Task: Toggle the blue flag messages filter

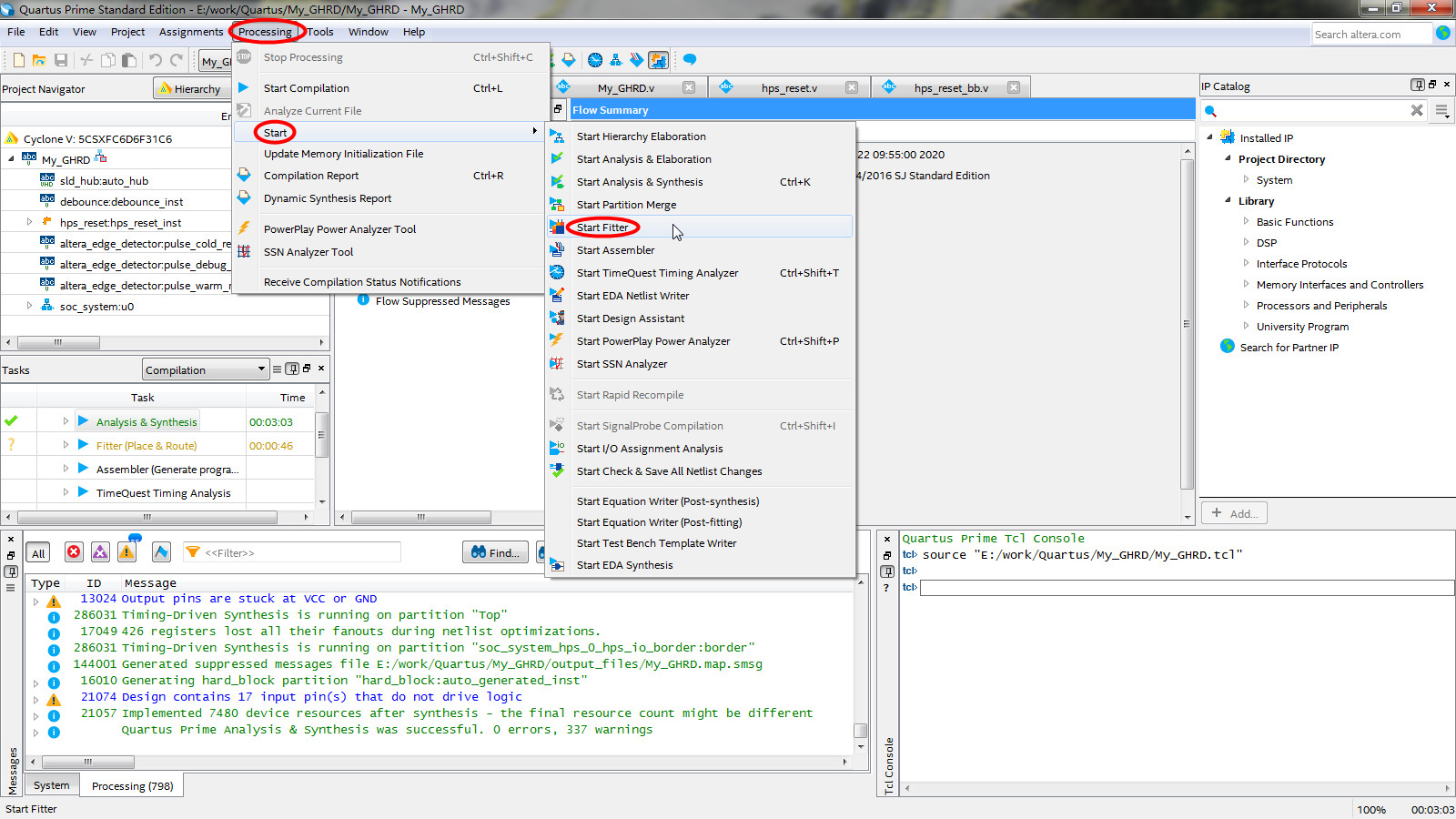Action: [x=161, y=552]
